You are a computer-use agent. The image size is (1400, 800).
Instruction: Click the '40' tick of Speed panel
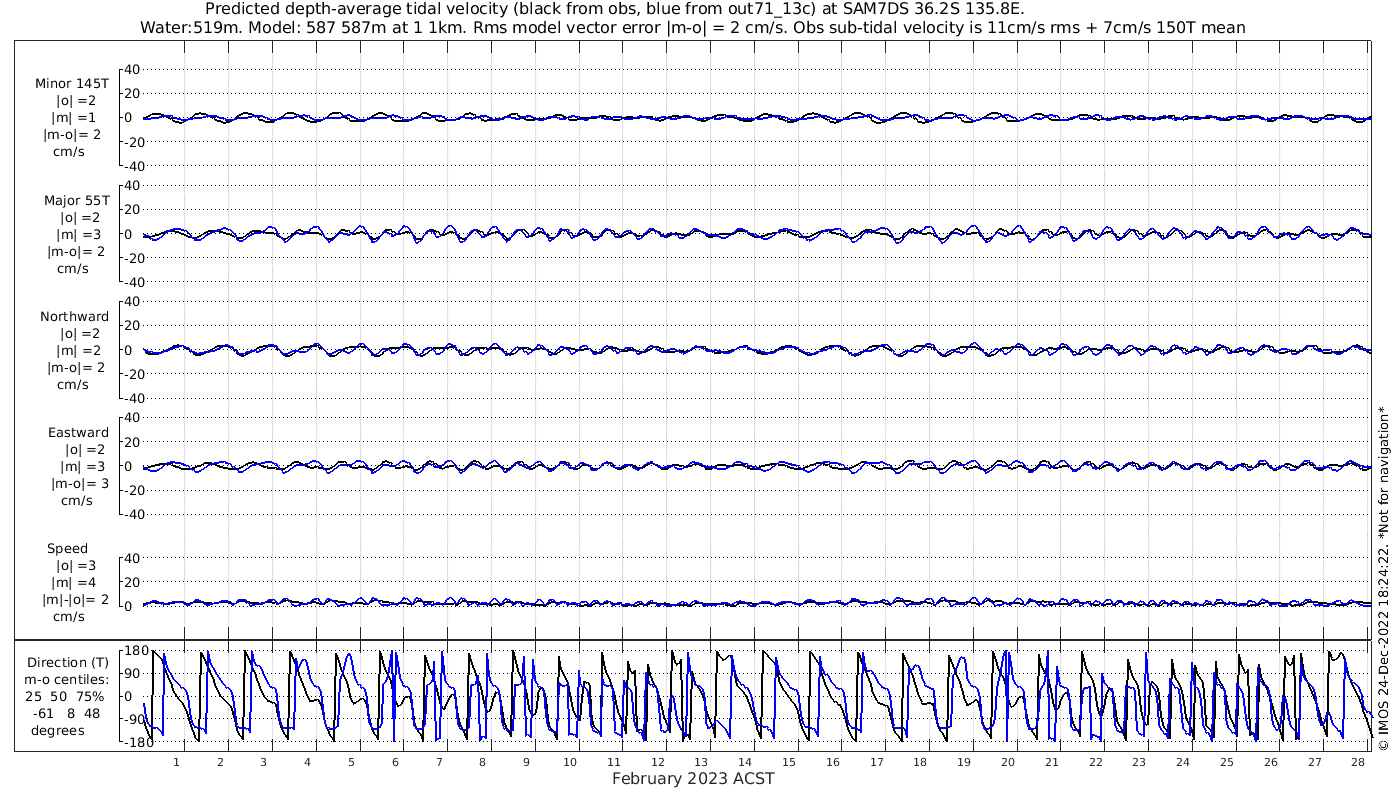click(132, 557)
